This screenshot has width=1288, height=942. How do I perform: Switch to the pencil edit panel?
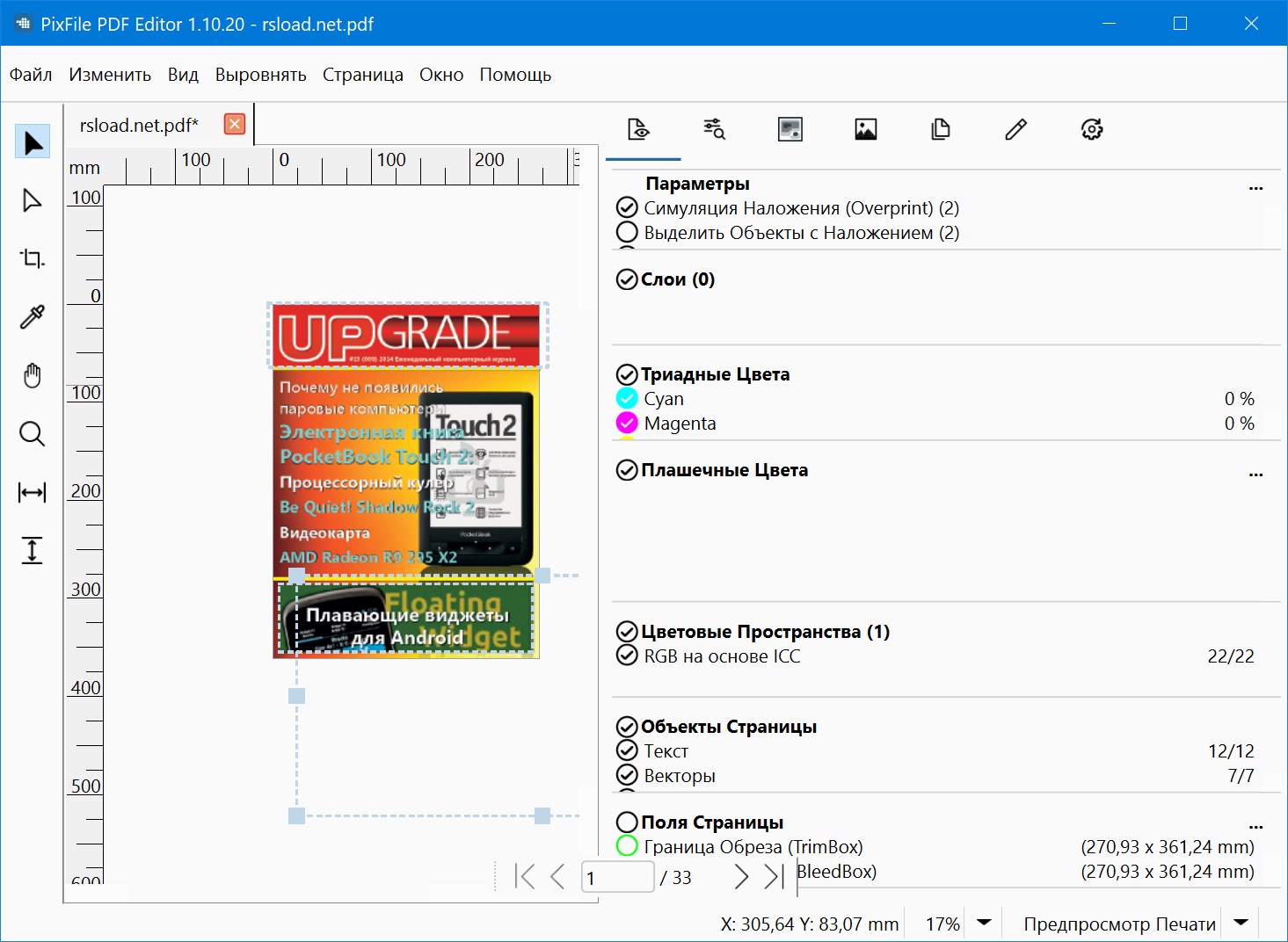click(x=1015, y=128)
